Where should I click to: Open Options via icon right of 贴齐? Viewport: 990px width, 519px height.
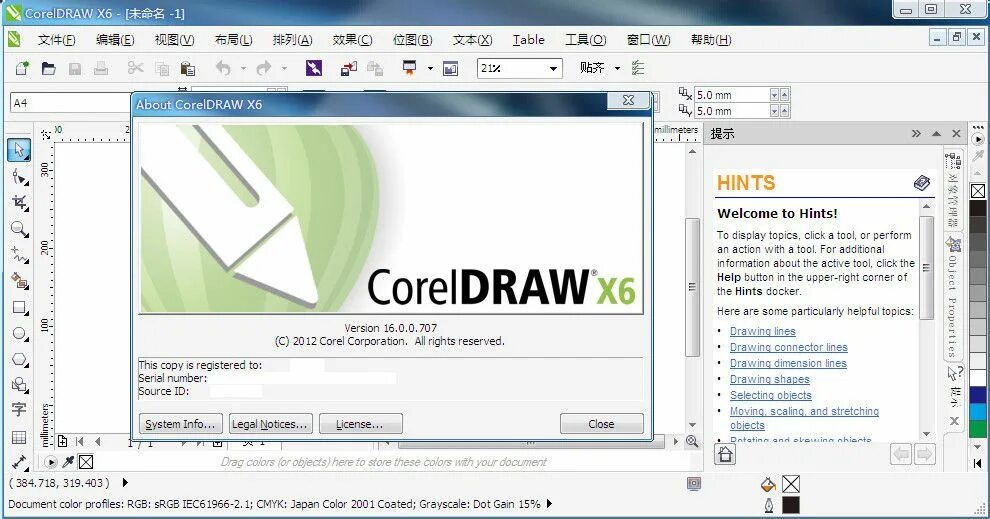(x=638, y=68)
